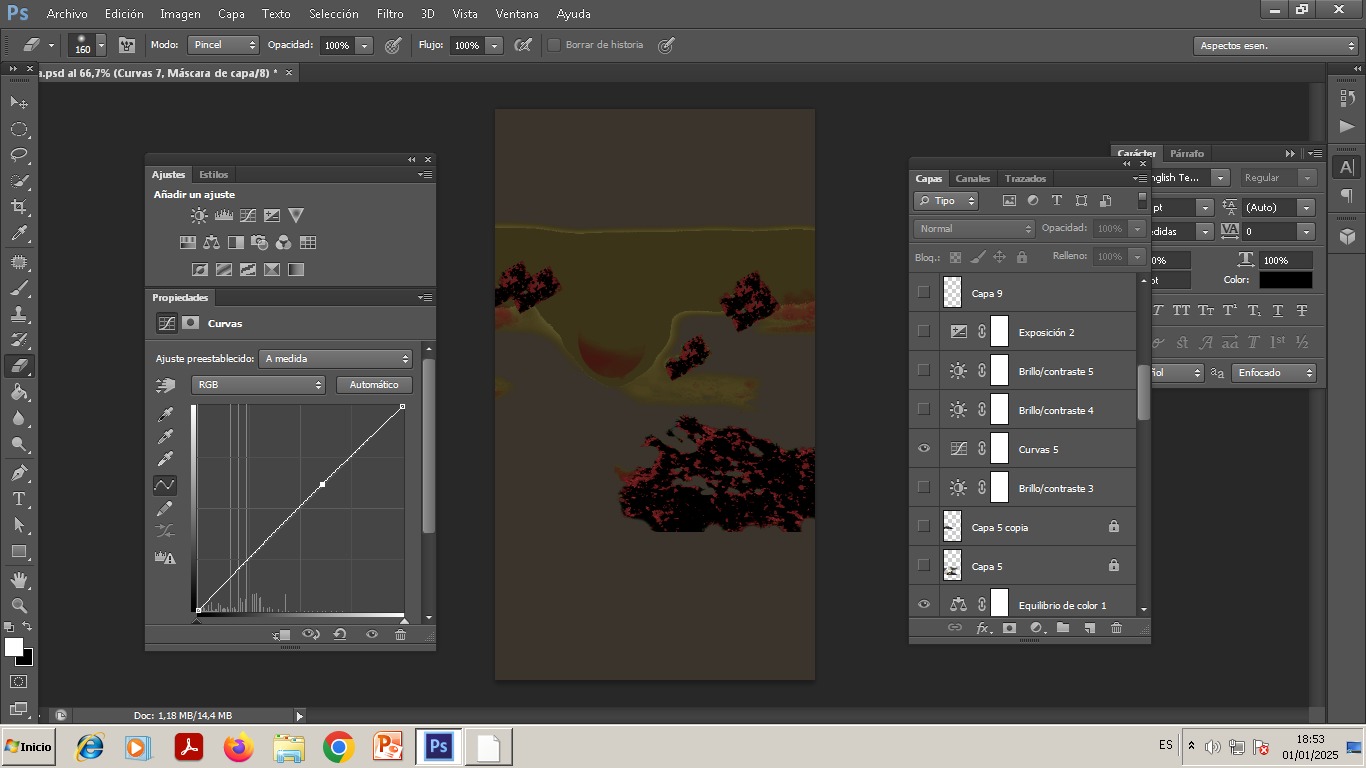This screenshot has height=768, width=1366.
Task: Open the Tipo layer filter dropdown
Action: point(946,201)
